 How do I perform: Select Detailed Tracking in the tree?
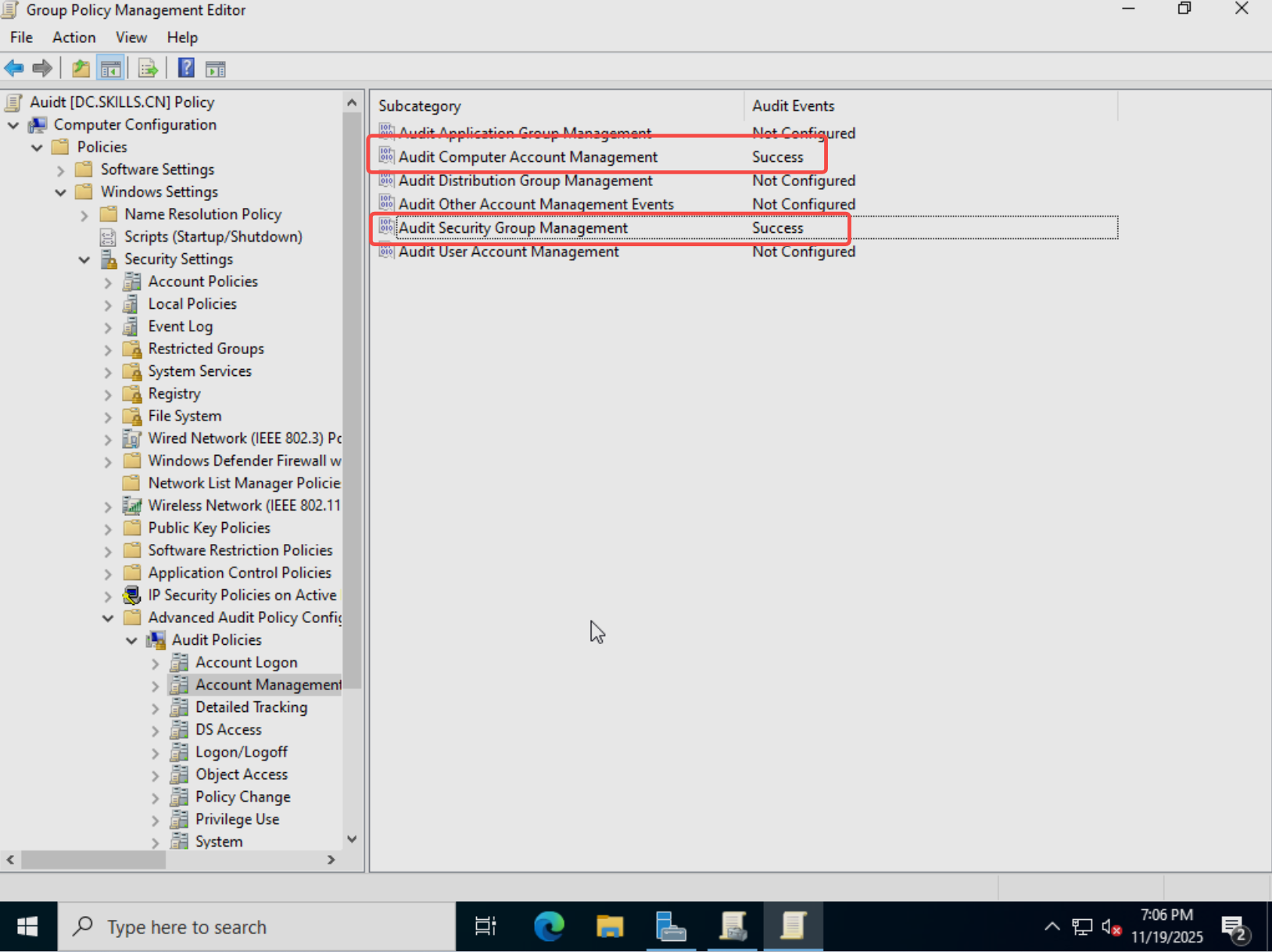[x=251, y=707]
